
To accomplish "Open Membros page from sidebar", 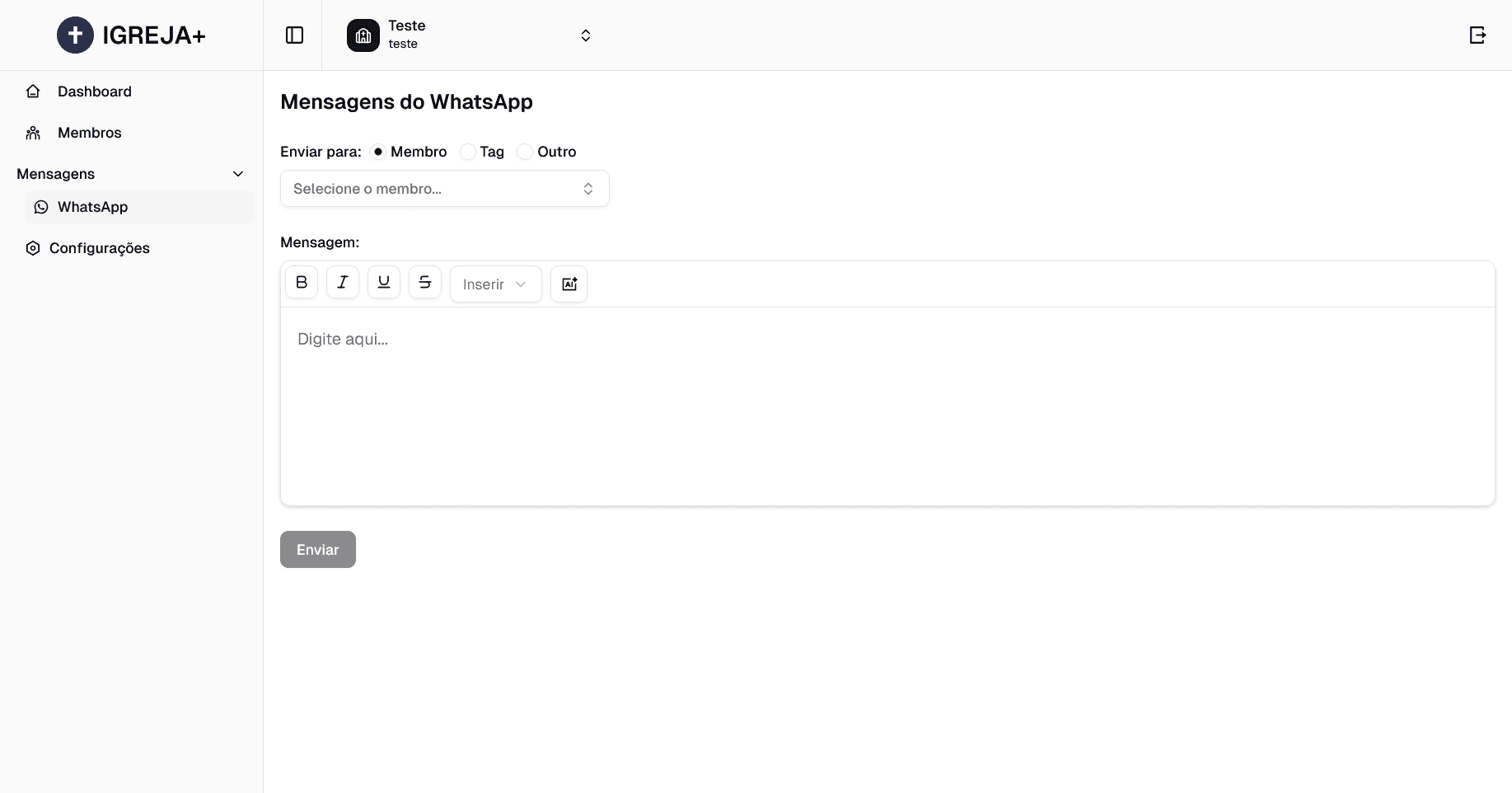I will click(89, 133).
